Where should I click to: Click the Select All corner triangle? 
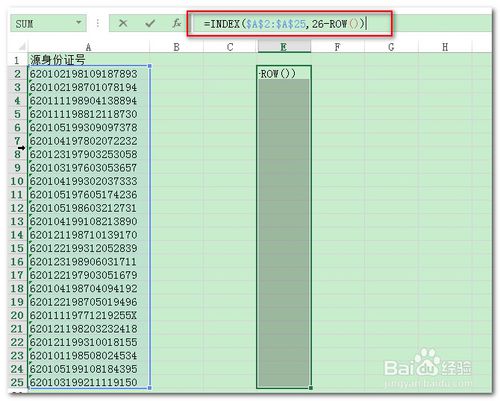22,46
